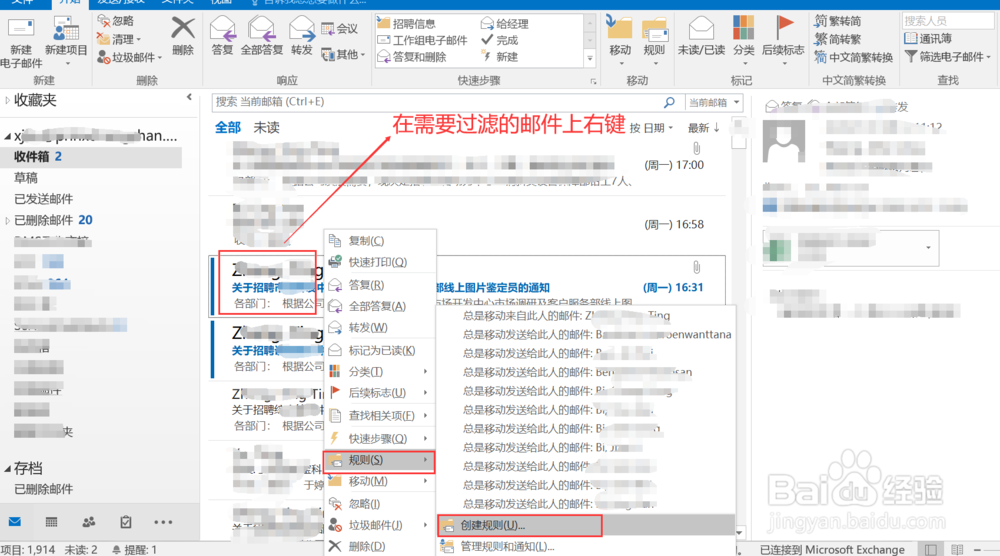Select the 招聘信息 quick step
The image size is (1000, 556).
tap(407, 24)
